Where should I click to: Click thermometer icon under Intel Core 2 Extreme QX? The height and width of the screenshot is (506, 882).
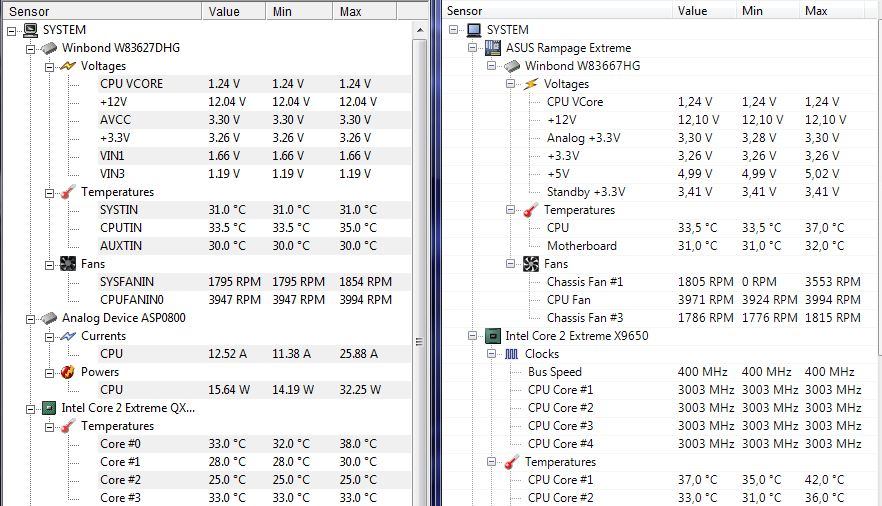pos(68,426)
